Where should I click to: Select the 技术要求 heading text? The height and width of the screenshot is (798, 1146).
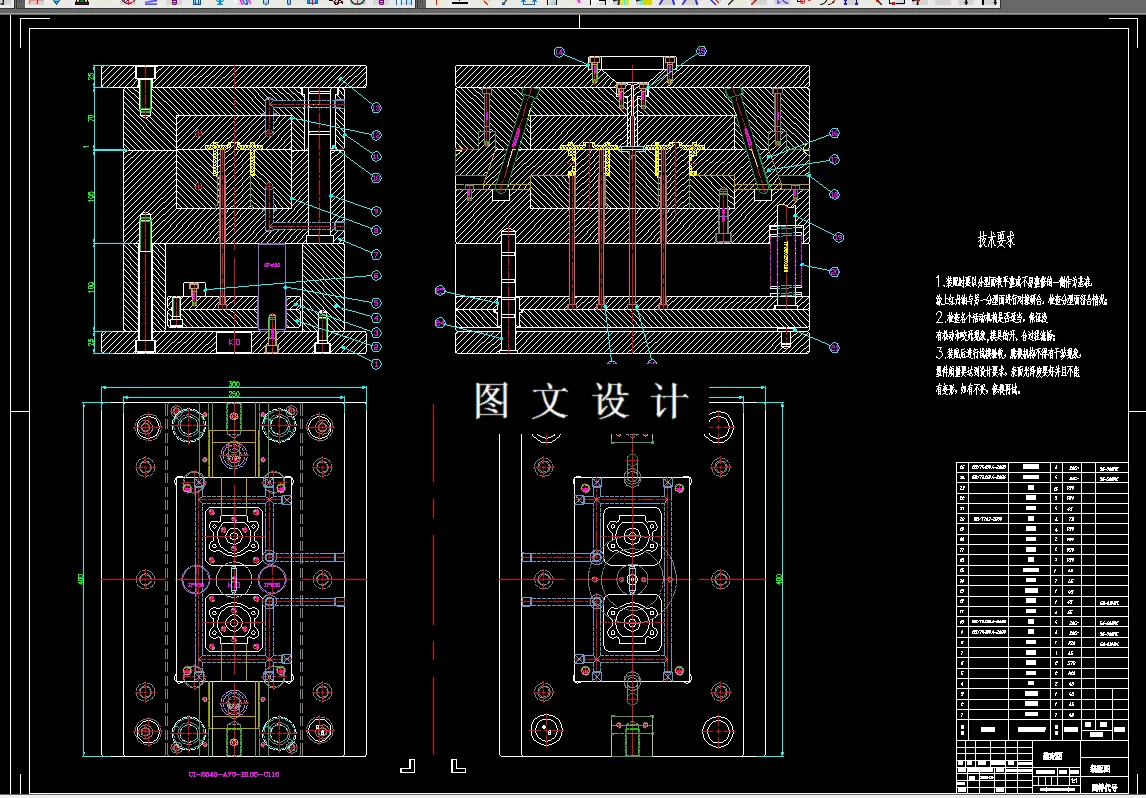(x=996, y=240)
